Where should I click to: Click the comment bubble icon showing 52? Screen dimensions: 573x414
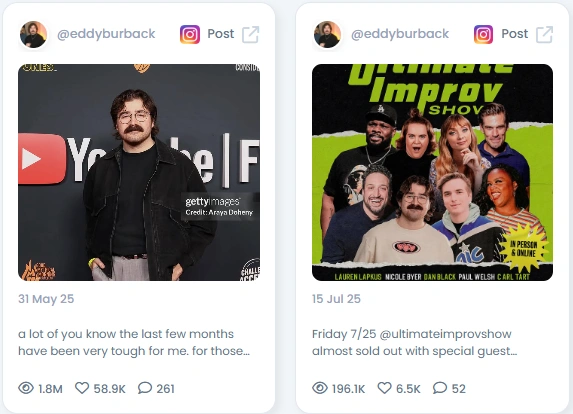(440, 388)
